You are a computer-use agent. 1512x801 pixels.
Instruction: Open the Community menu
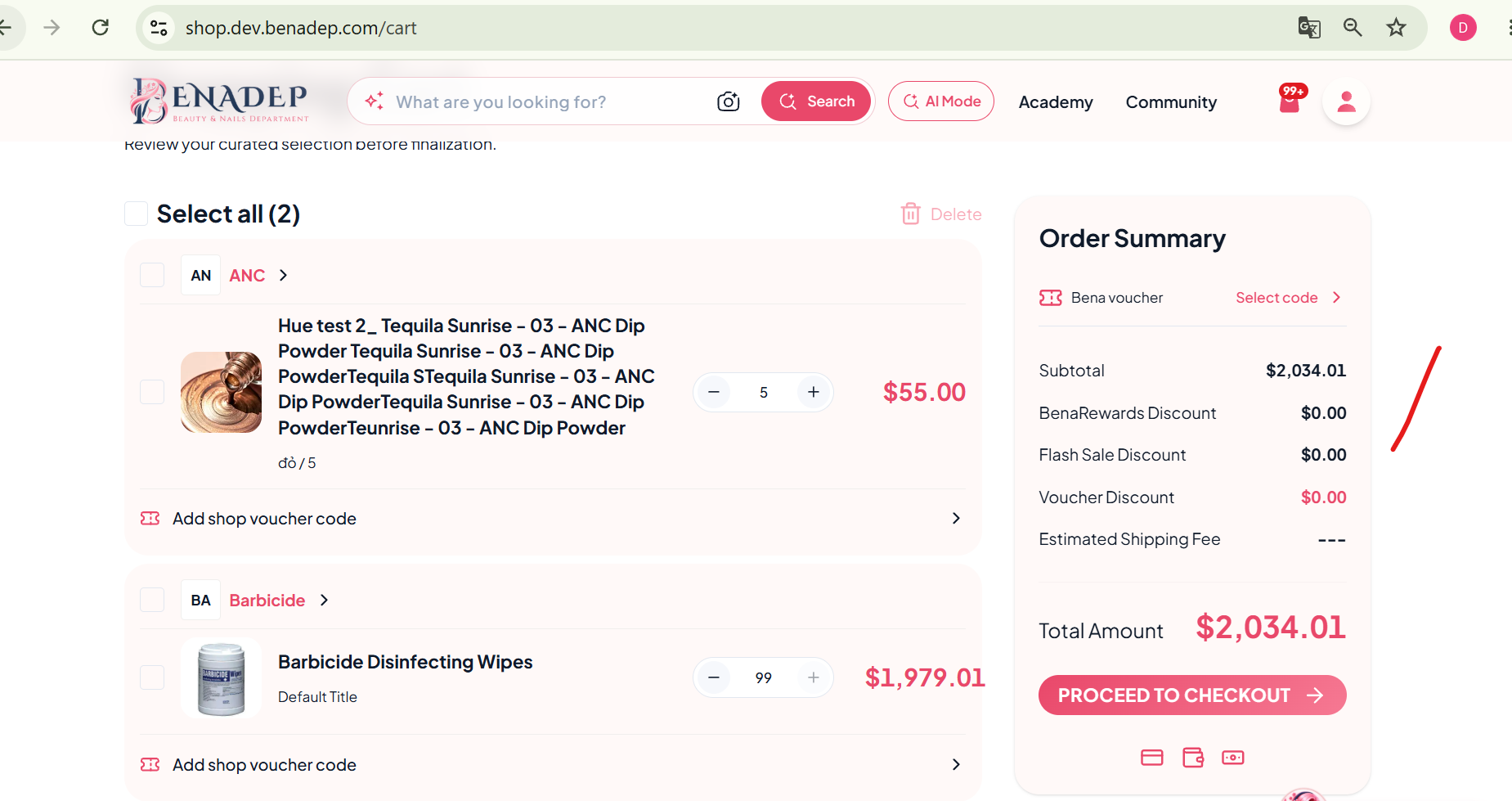(1171, 102)
